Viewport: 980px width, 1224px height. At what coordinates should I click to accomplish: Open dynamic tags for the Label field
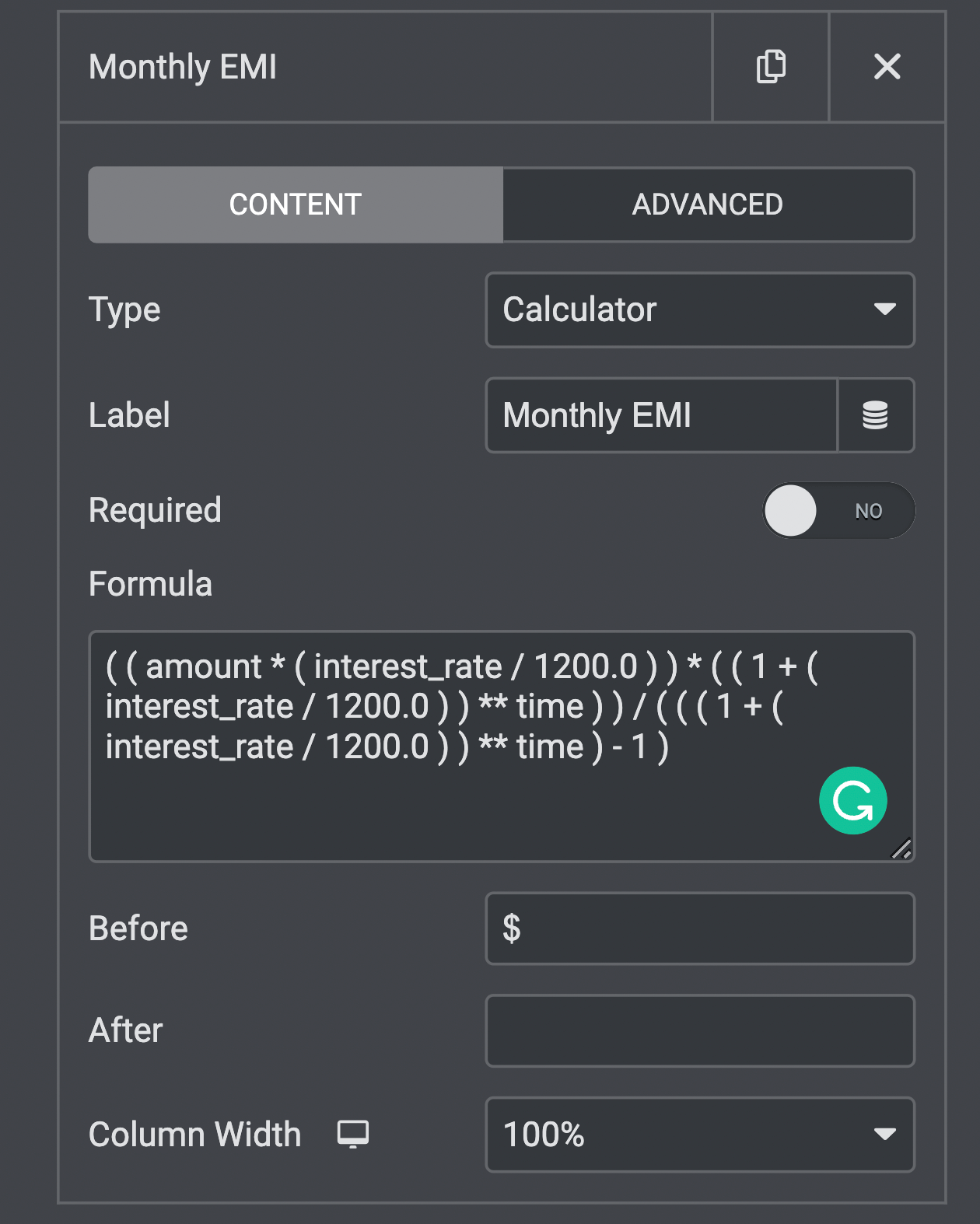point(875,415)
